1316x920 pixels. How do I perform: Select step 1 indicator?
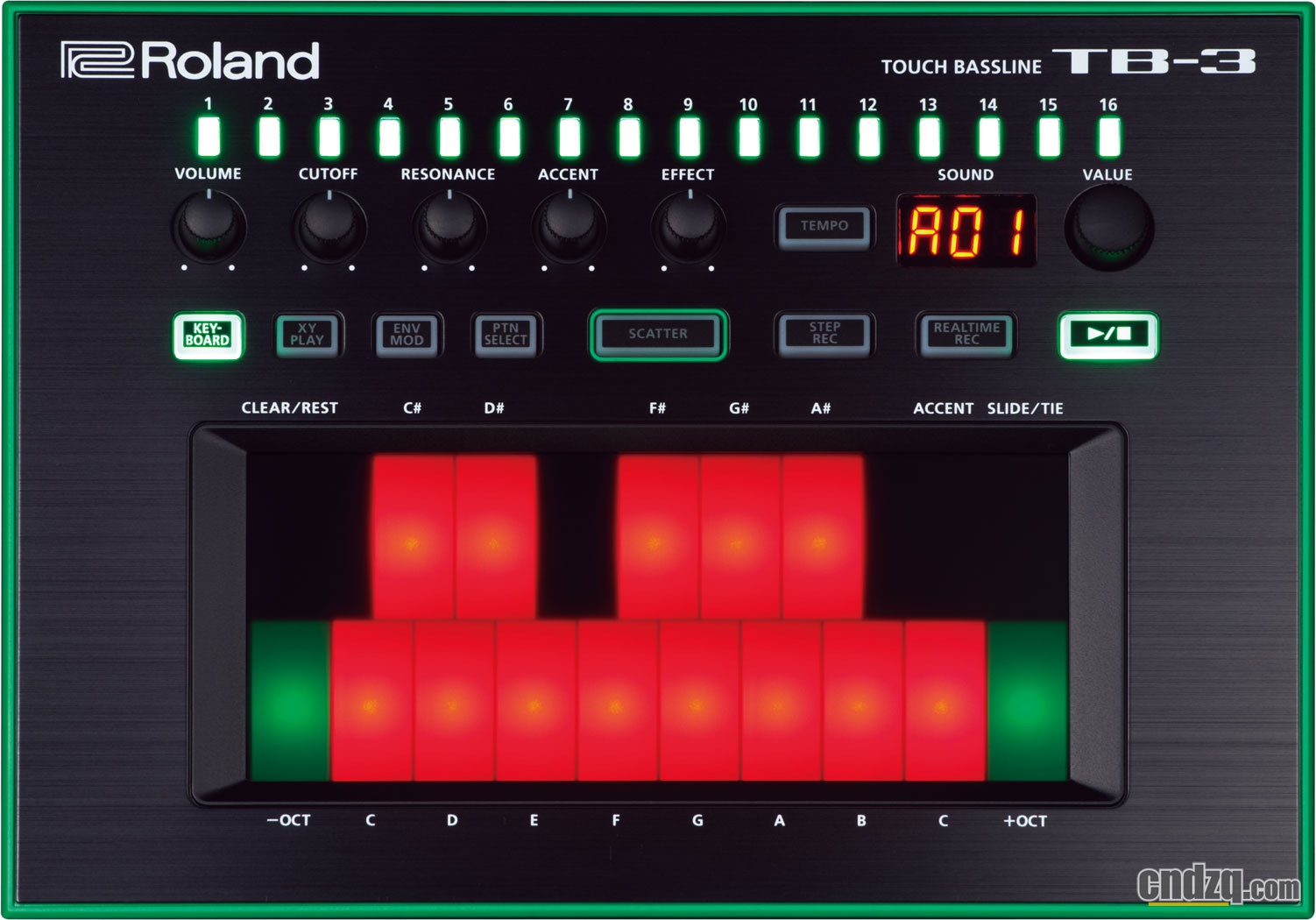209,137
